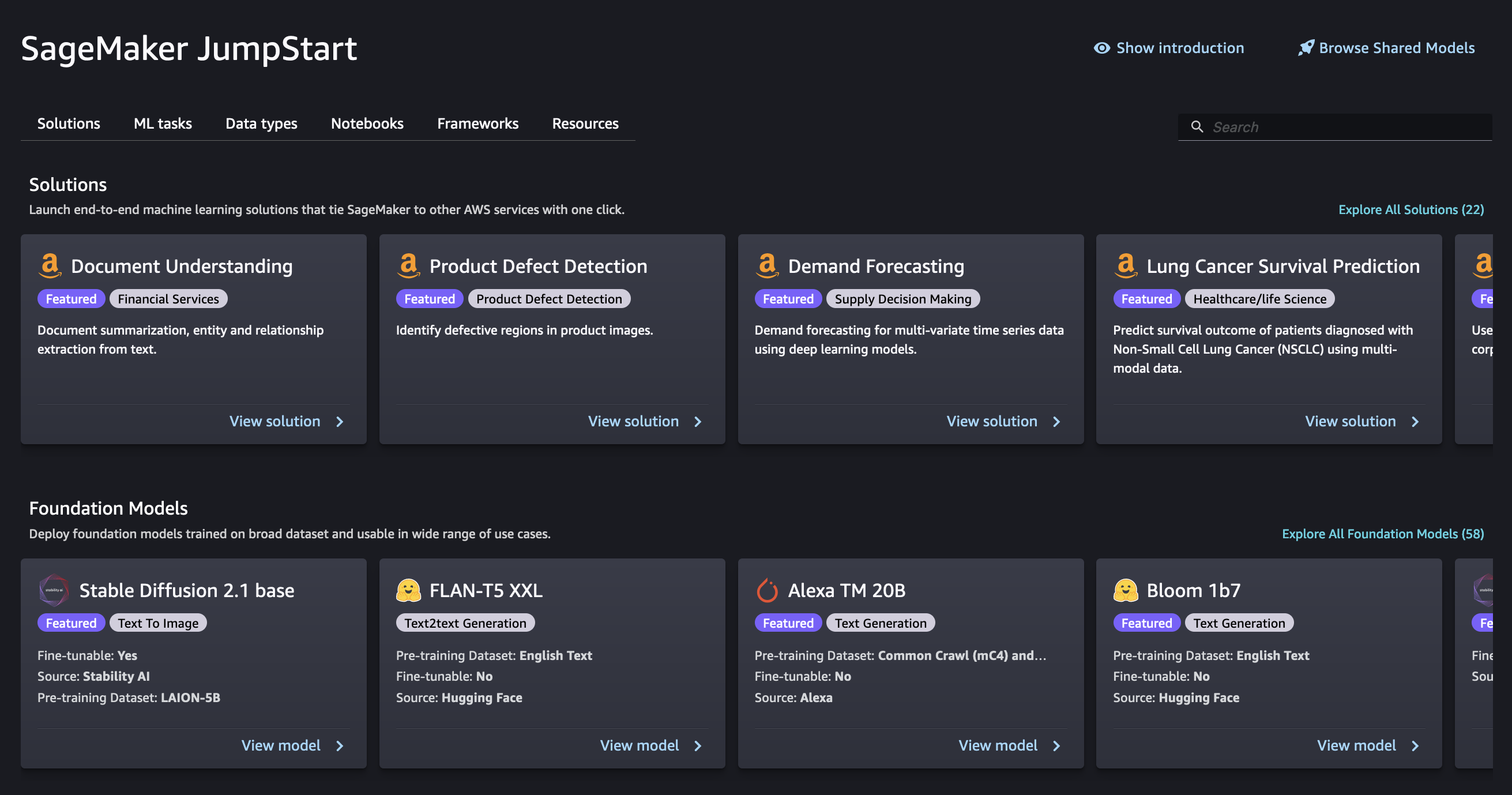Viewport: 1512px width, 795px height.
Task: View solution for Product Defect Detection
Action: (x=633, y=421)
